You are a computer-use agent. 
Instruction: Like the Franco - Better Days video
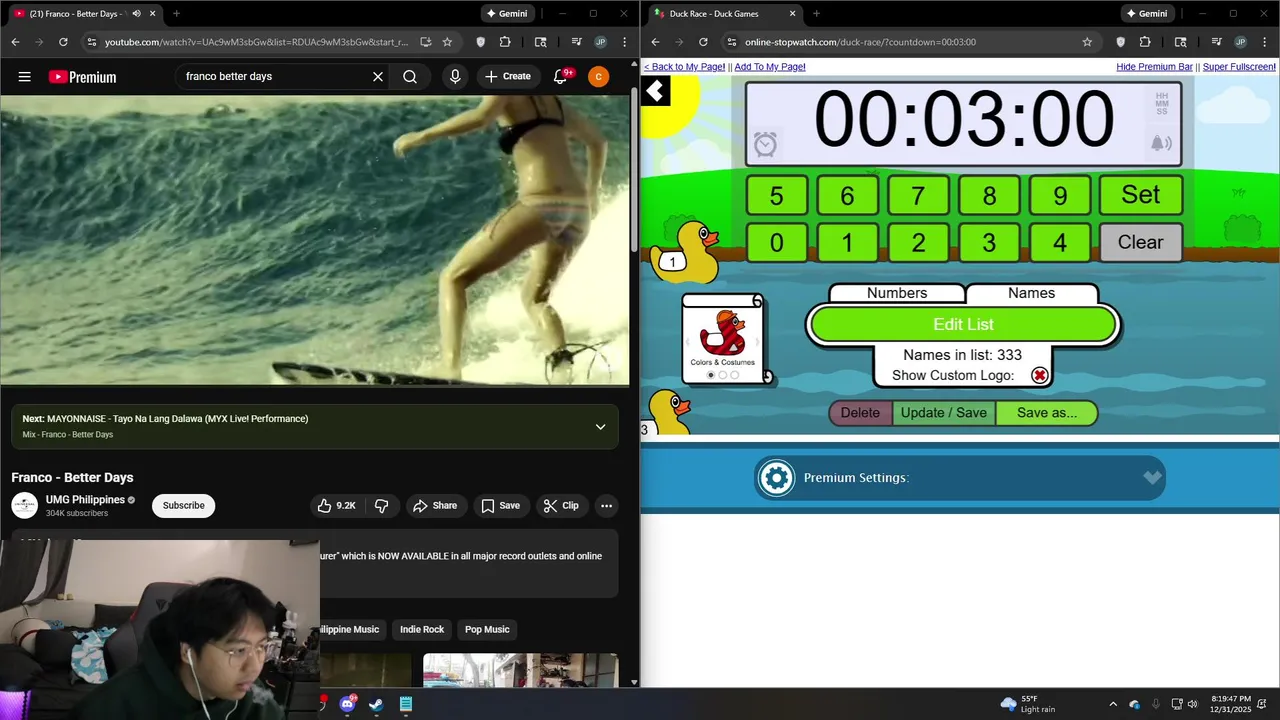coord(337,506)
